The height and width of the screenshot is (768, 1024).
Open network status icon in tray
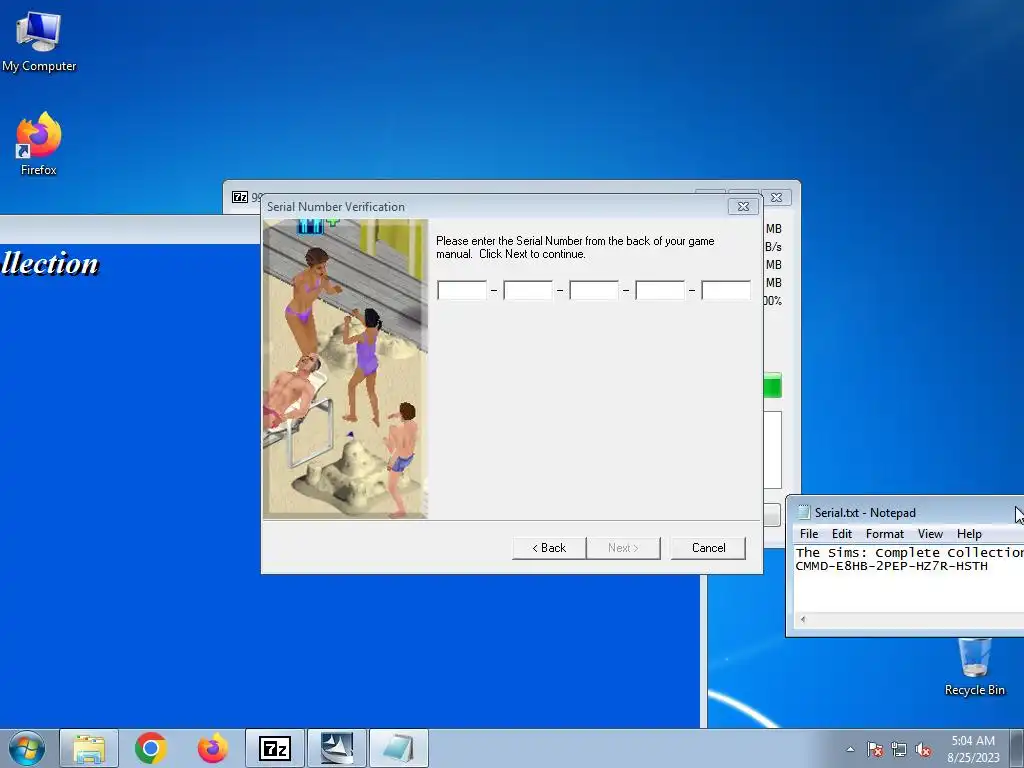[899, 749]
